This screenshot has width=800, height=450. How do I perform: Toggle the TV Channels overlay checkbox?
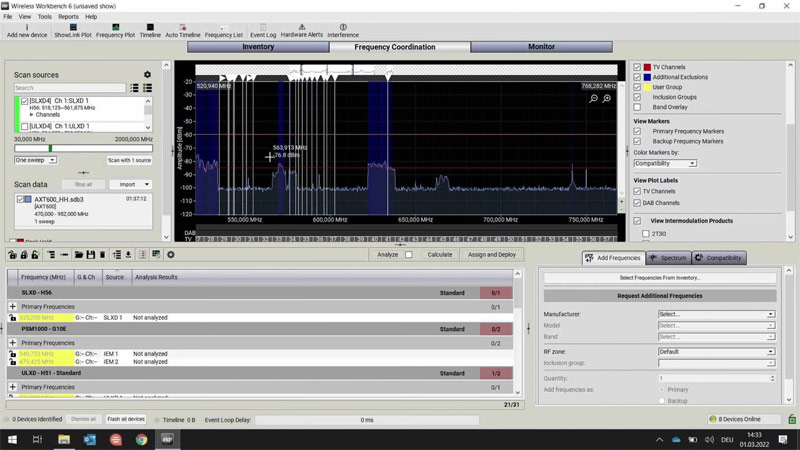click(637, 67)
